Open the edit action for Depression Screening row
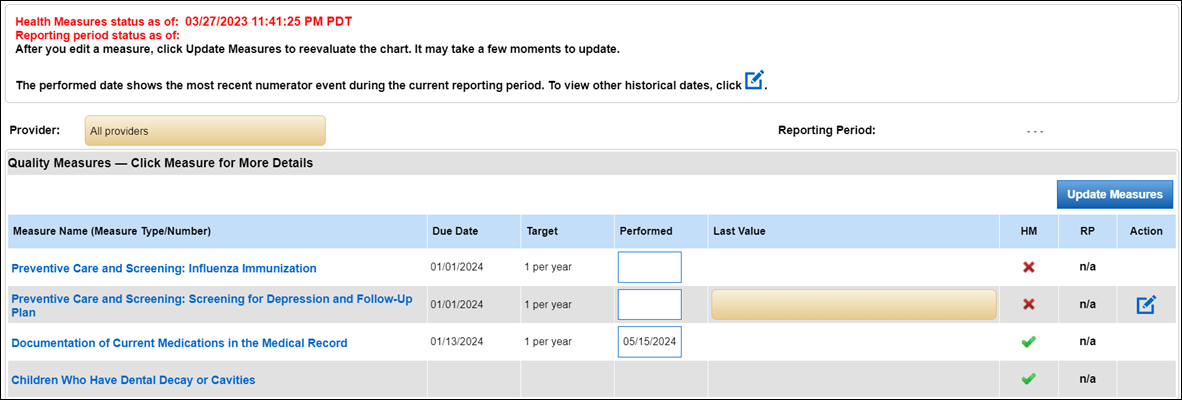Screen dimensions: 1182x400 click(1146, 305)
